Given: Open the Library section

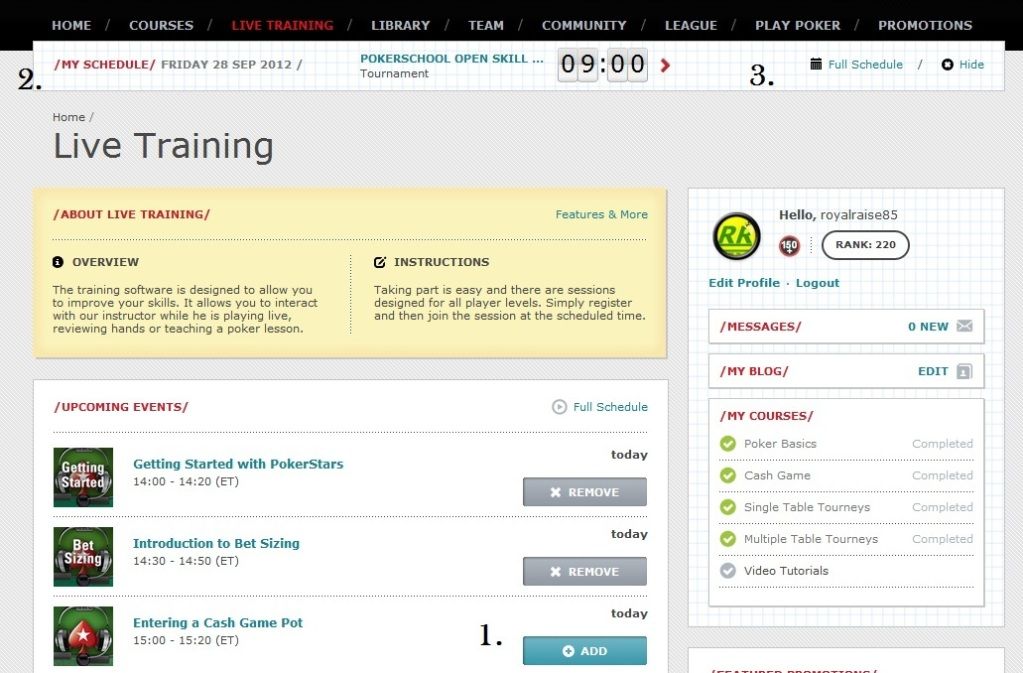Looking at the screenshot, I should [400, 25].
